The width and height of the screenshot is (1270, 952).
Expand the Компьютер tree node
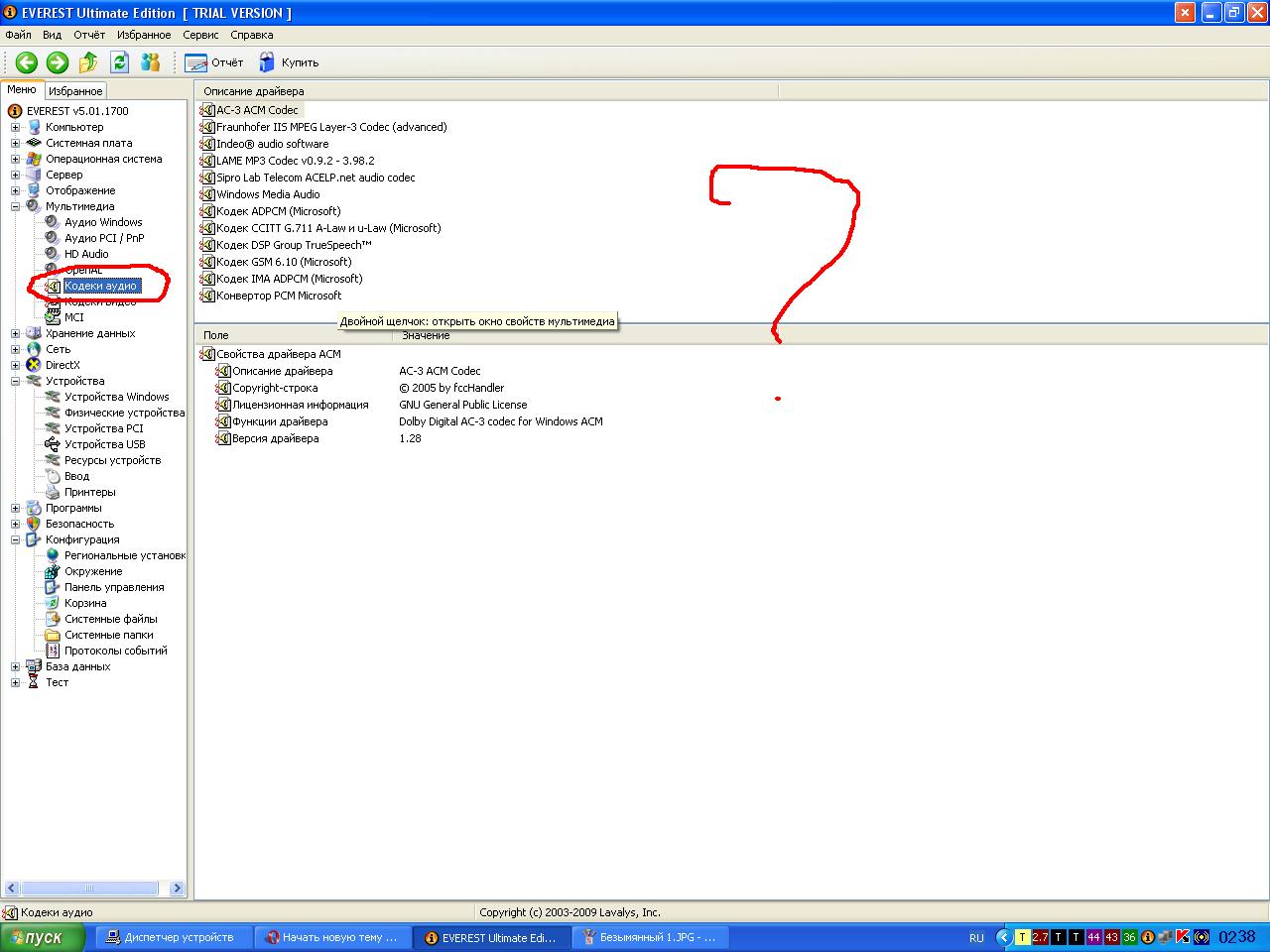click(15, 127)
